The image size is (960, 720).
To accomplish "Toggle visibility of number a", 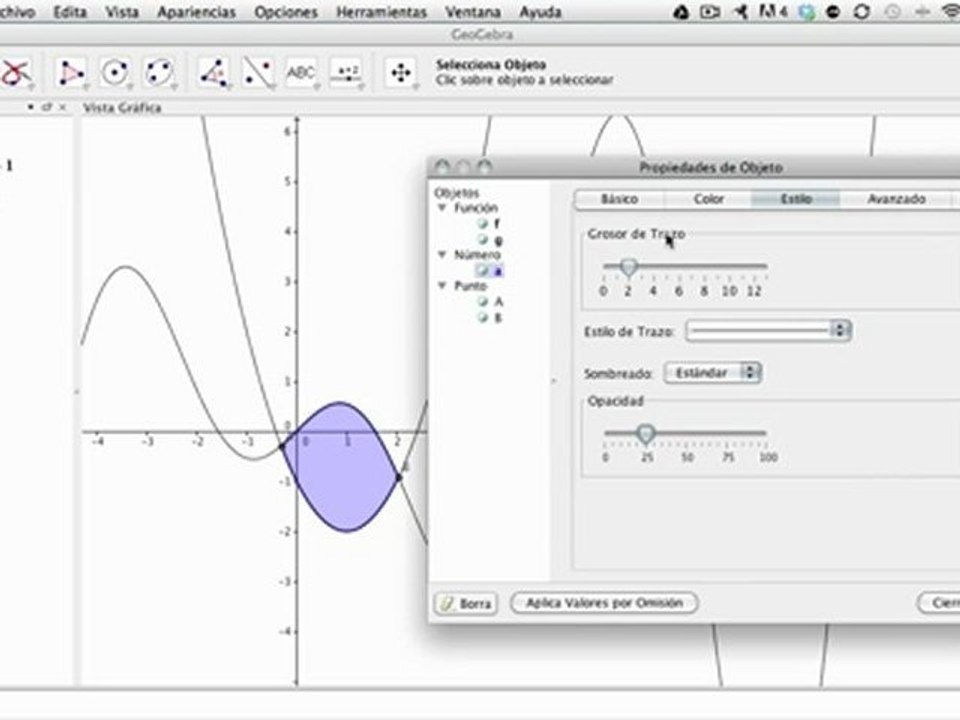I will [x=482, y=270].
